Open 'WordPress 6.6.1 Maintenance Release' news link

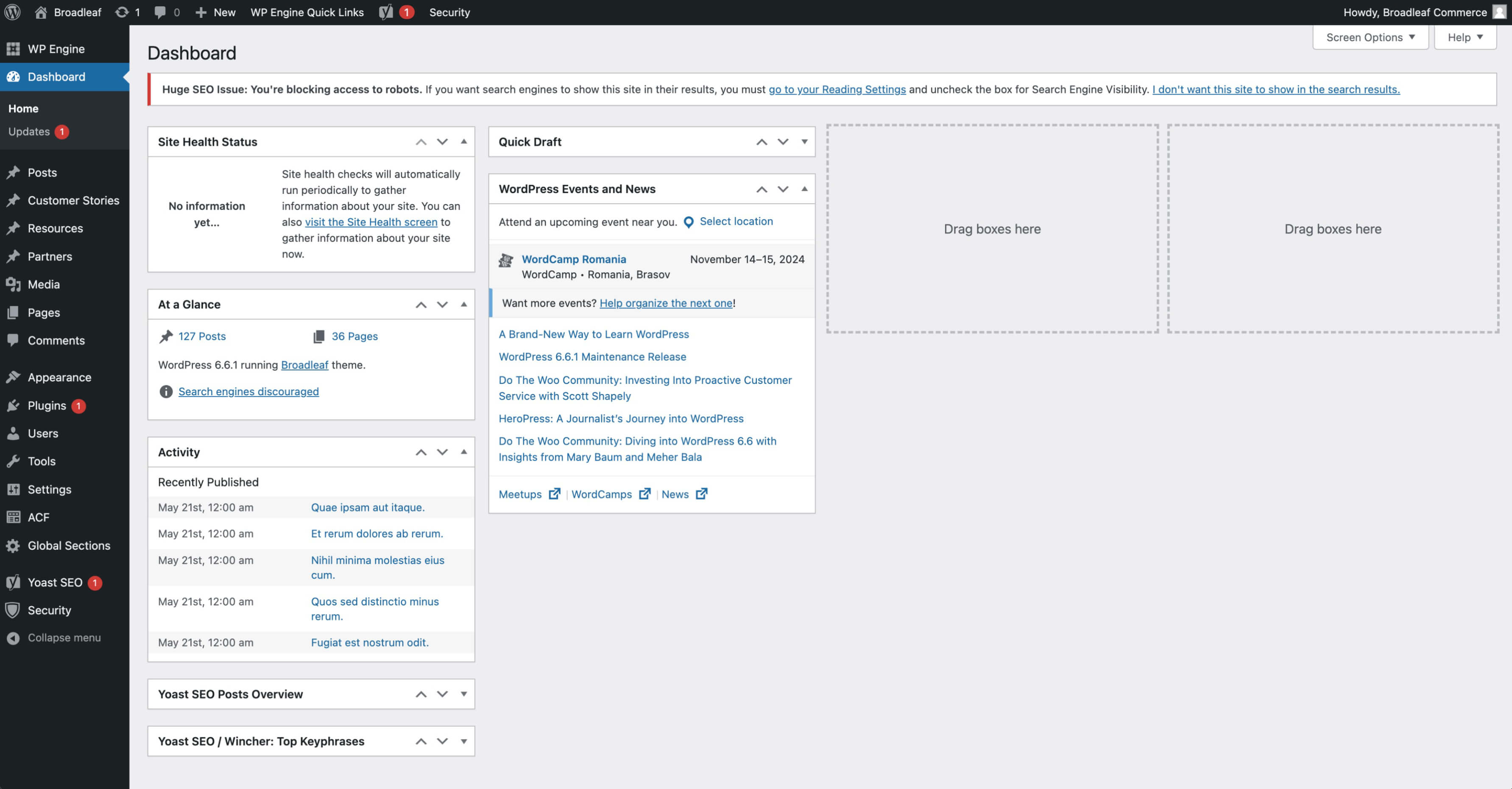tap(592, 356)
